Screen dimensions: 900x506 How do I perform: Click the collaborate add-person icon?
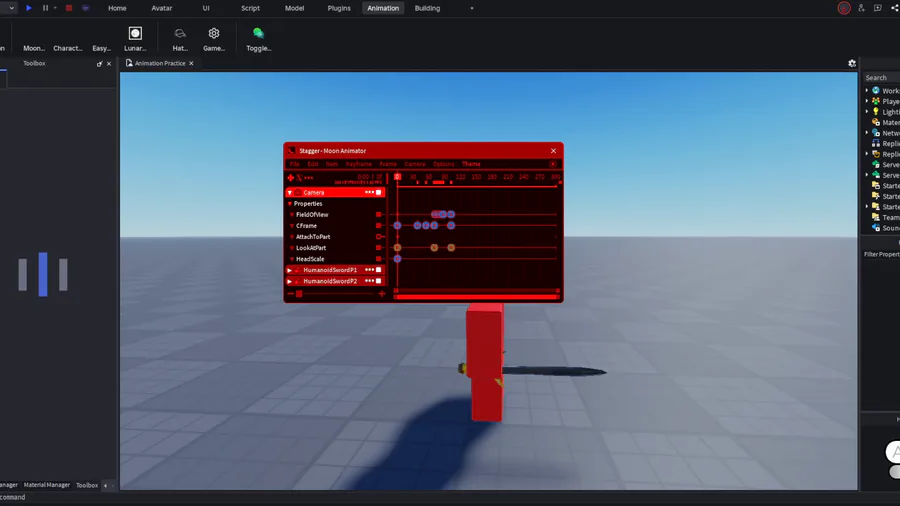[x=861, y=8]
